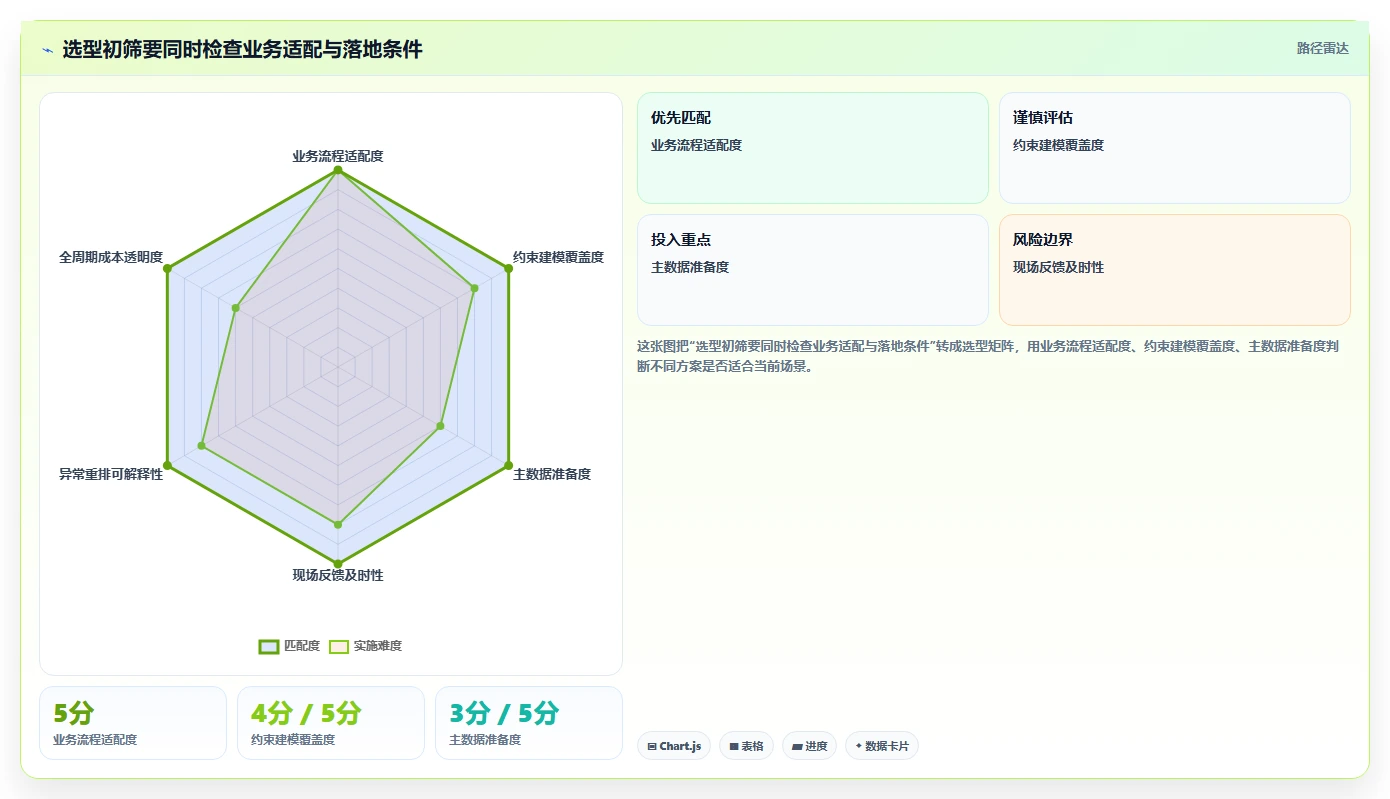Screen dimensions: 1390x799
Task: Toggle the 匹配度 legend swatch
Action: pos(269,646)
